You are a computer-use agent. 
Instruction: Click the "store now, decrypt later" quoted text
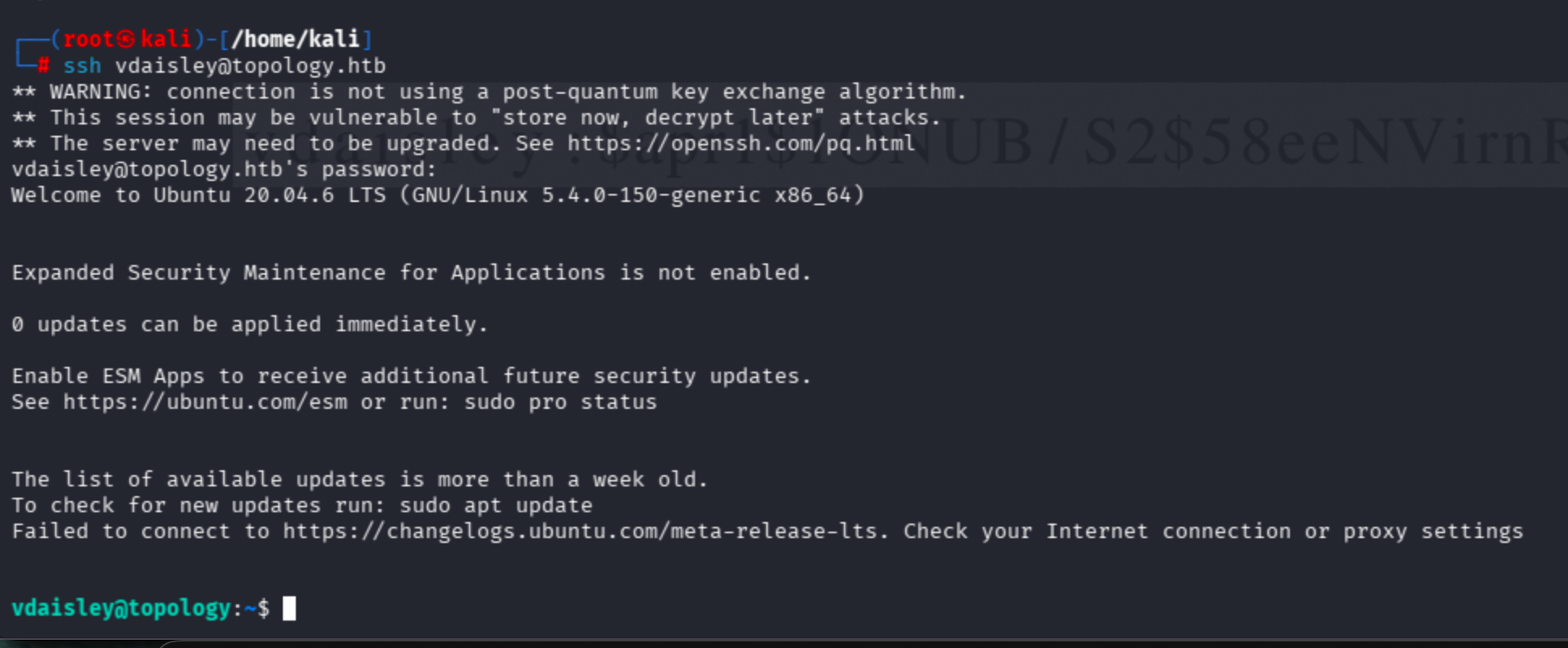click(663, 118)
